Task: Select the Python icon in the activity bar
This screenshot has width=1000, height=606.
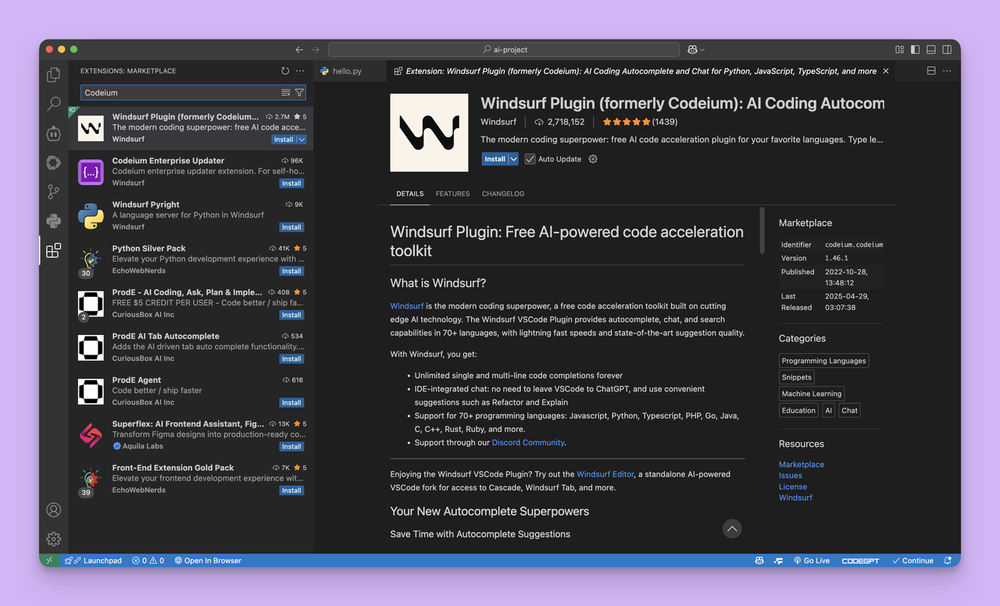Action: point(53,220)
